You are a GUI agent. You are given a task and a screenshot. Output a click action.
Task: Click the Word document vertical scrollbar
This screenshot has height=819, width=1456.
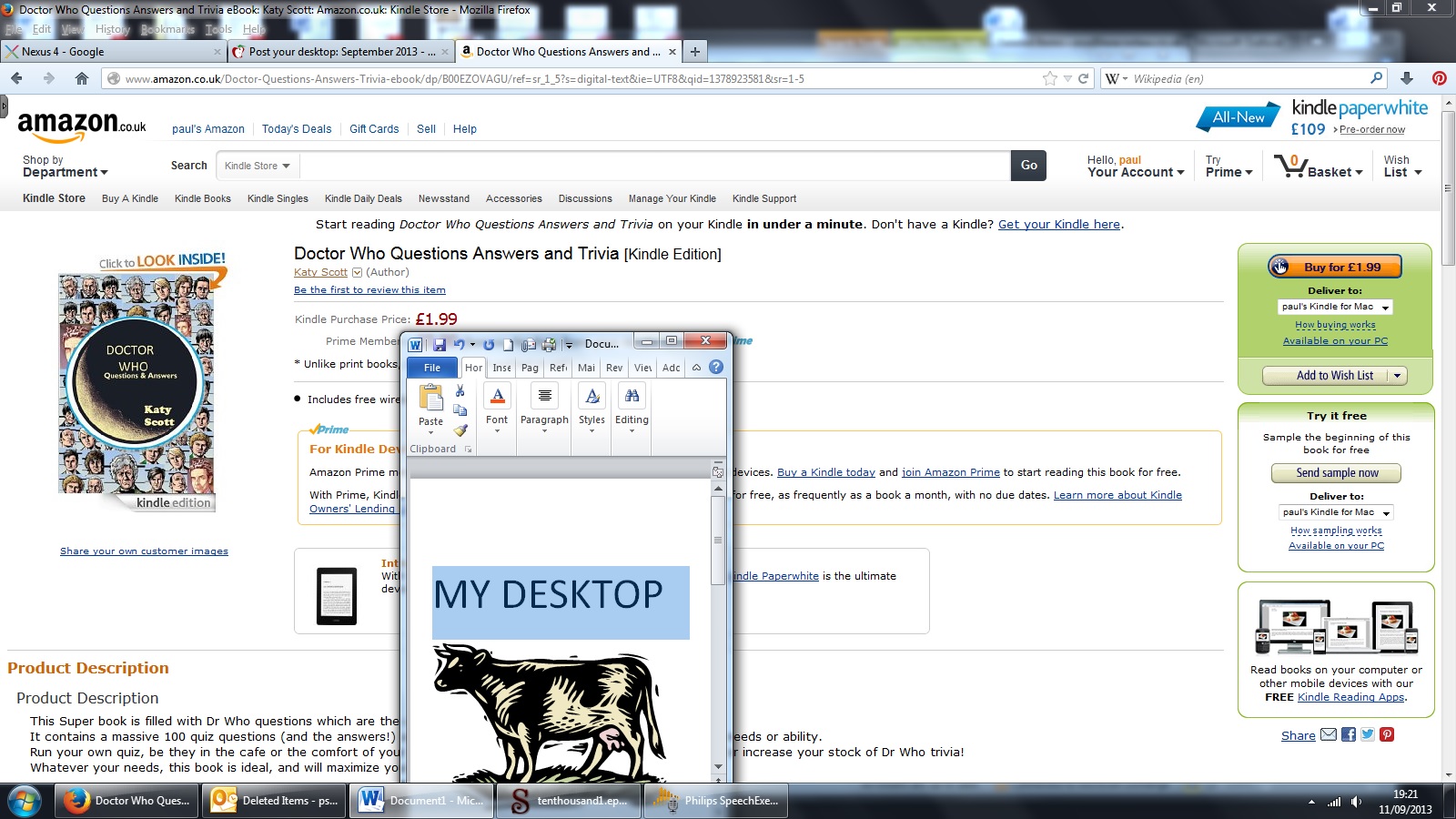coord(718,627)
